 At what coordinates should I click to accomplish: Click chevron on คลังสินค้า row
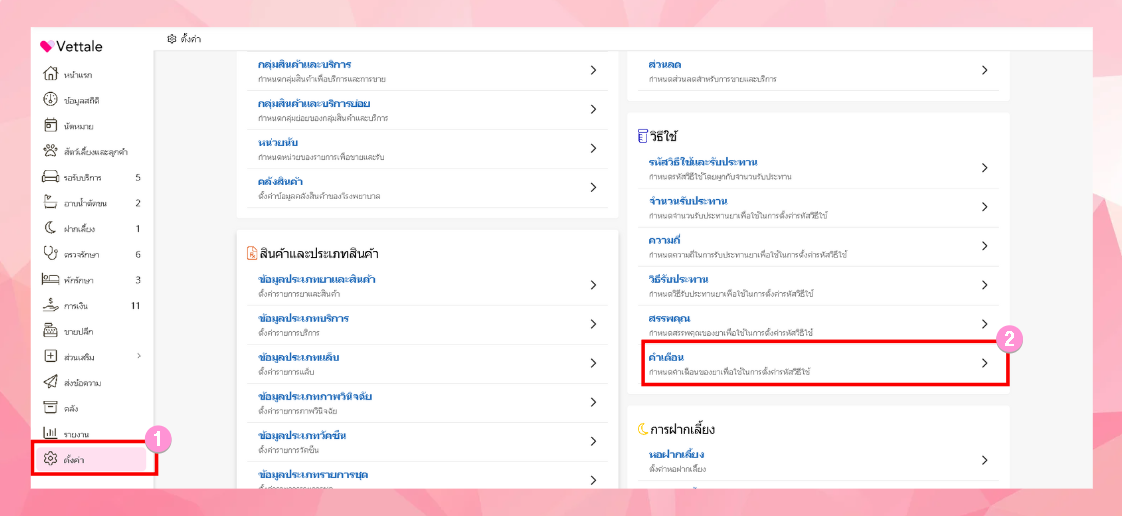pyautogui.click(x=593, y=187)
